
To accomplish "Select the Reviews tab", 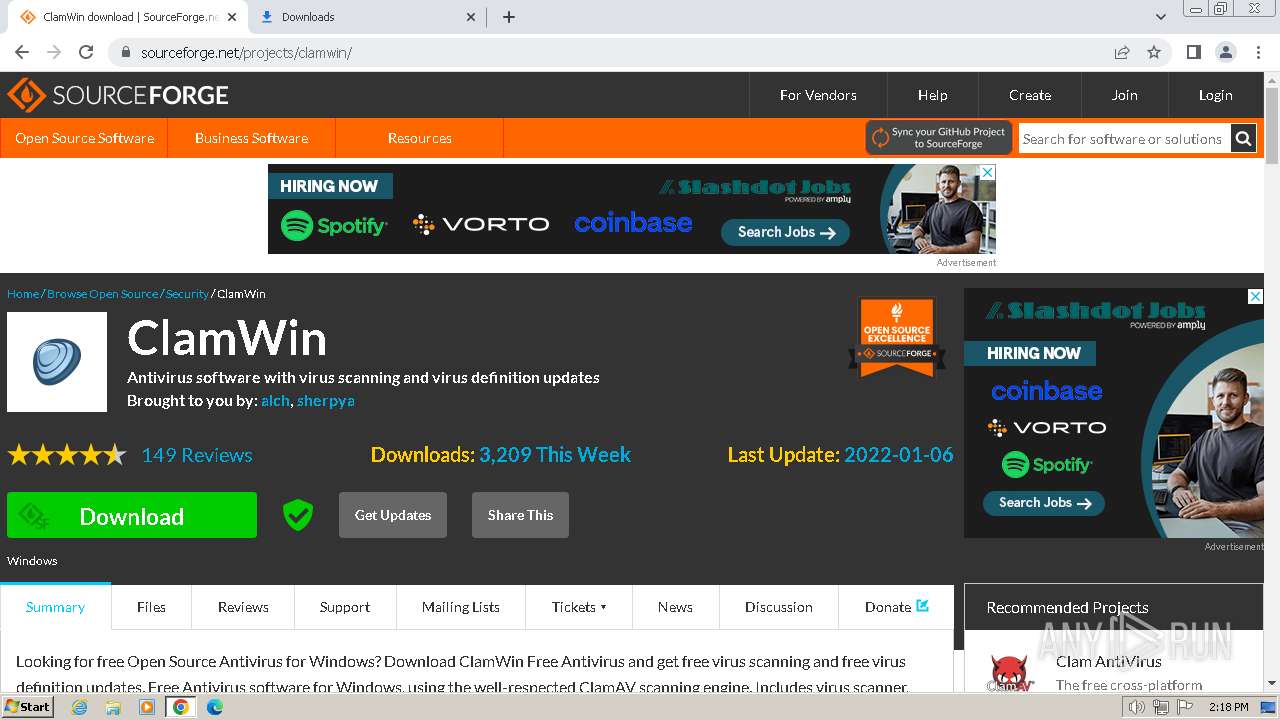I will (243, 607).
